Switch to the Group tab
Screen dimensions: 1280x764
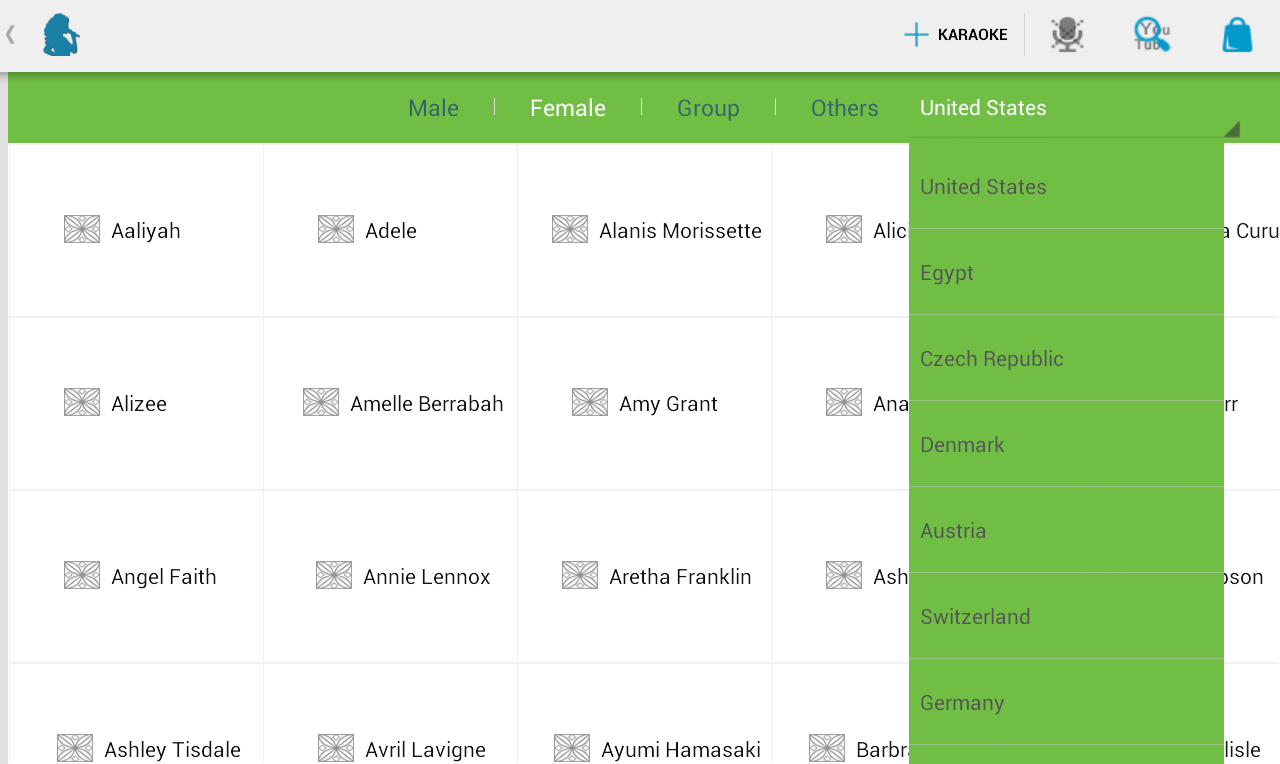(x=708, y=108)
